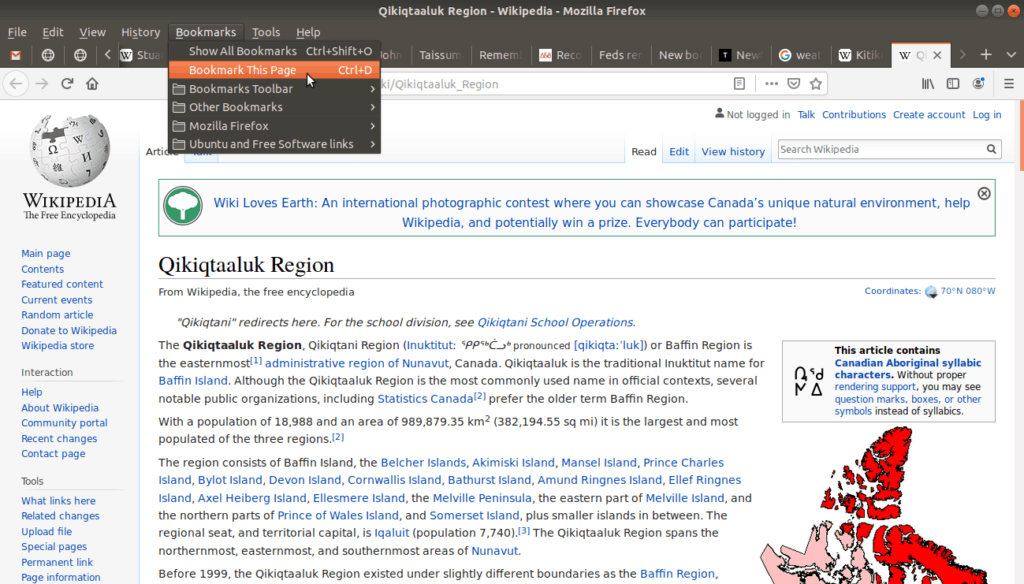
Task: Click the Baffin Island link
Action: (x=193, y=380)
